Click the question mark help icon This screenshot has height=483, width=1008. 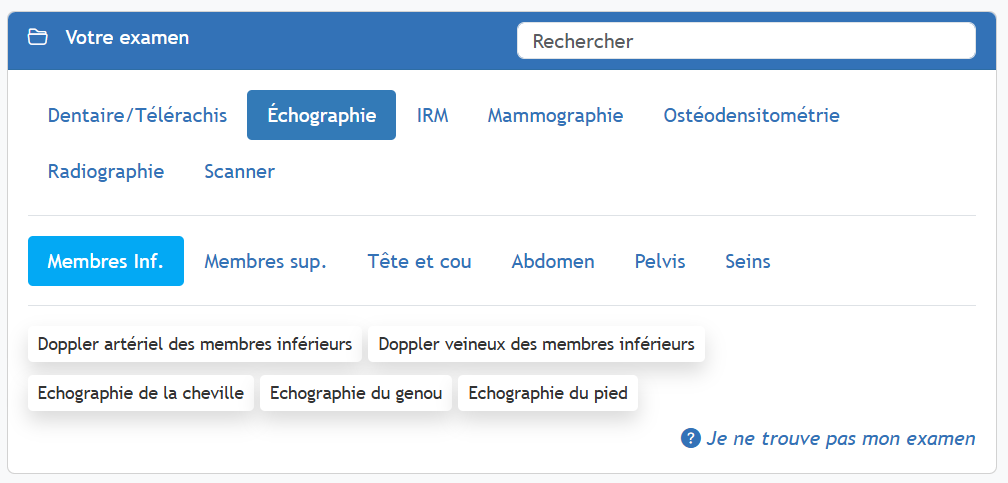click(x=690, y=438)
